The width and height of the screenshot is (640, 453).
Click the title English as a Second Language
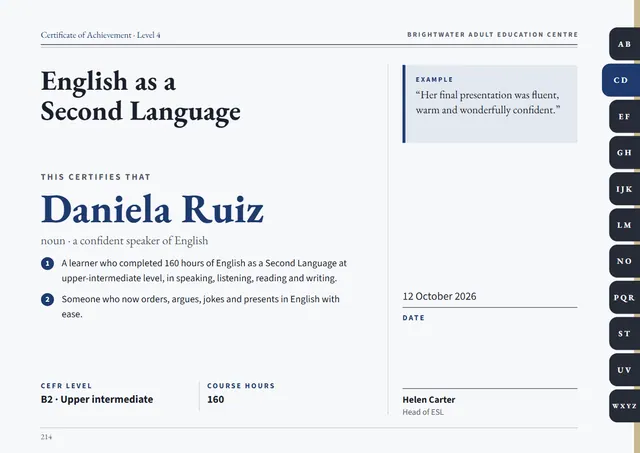[141, 96]
